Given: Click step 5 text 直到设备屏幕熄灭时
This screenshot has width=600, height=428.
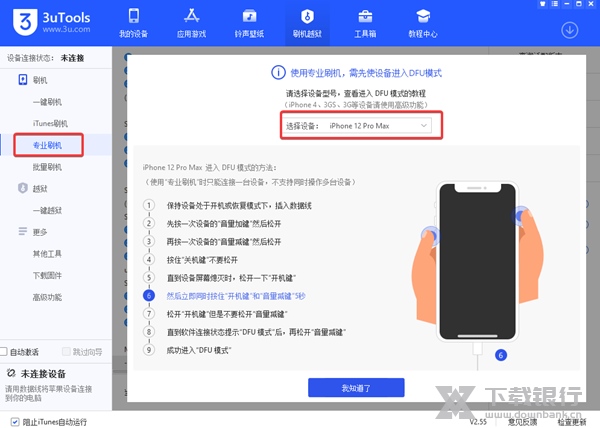Looking at the screenshot, I should coord(231,278).
